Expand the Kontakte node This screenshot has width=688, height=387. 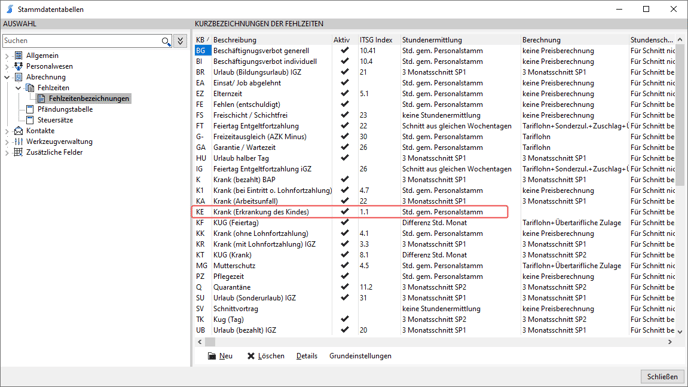7,131
